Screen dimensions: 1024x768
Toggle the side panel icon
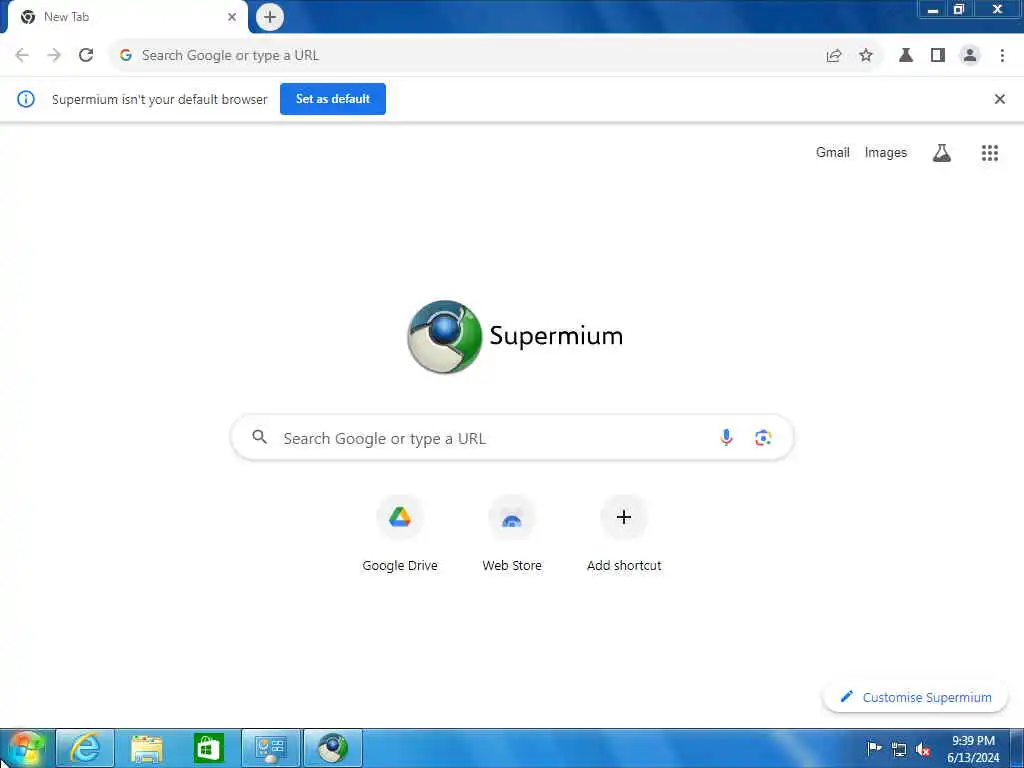point(938,56)
